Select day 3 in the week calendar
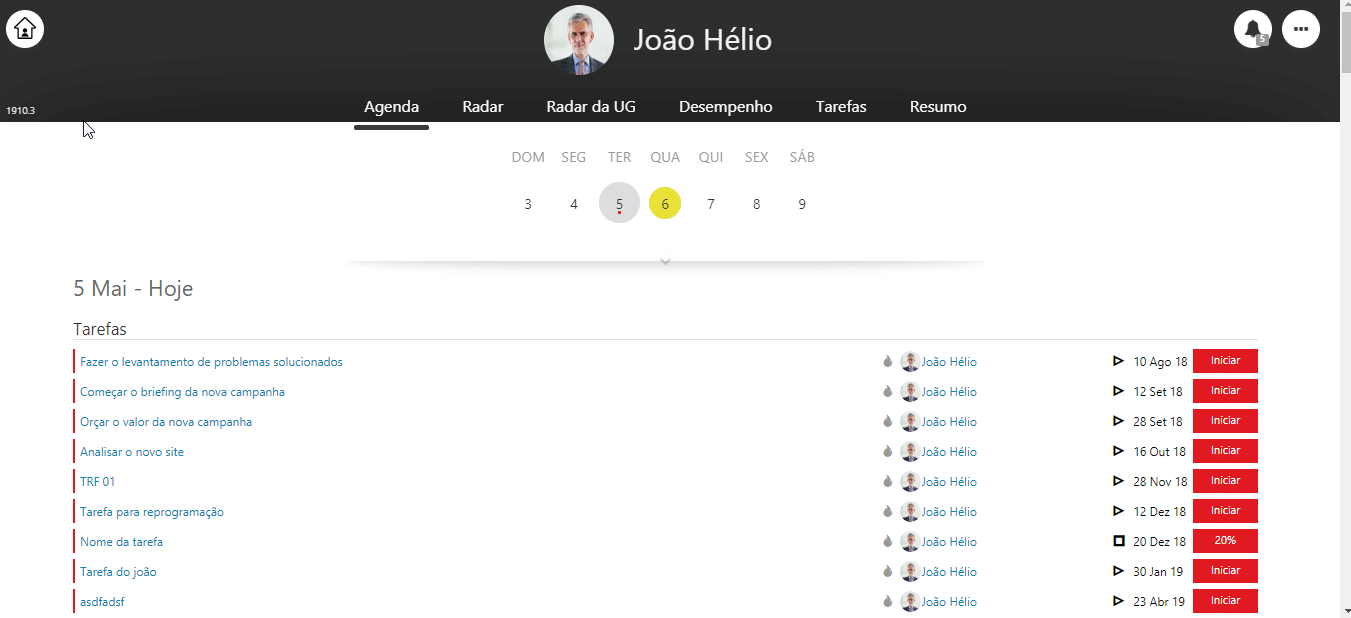 pos(528,204)
